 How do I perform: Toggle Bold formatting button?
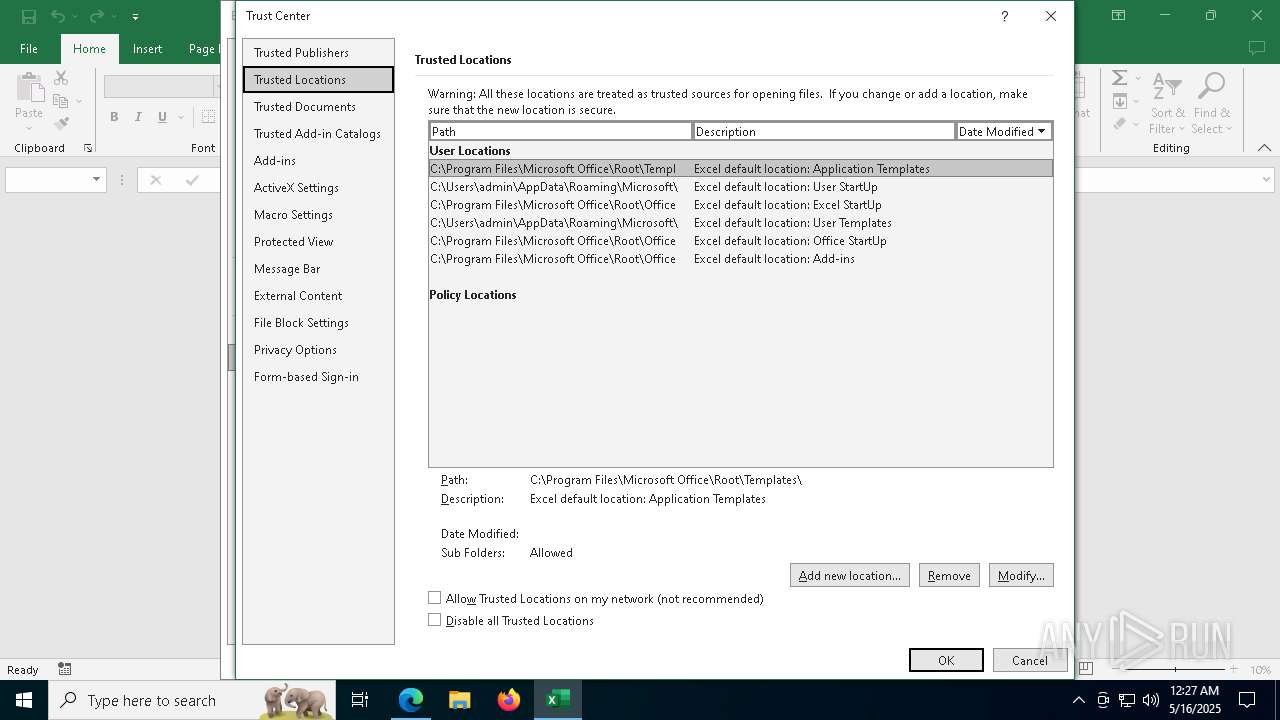(114, 117)
